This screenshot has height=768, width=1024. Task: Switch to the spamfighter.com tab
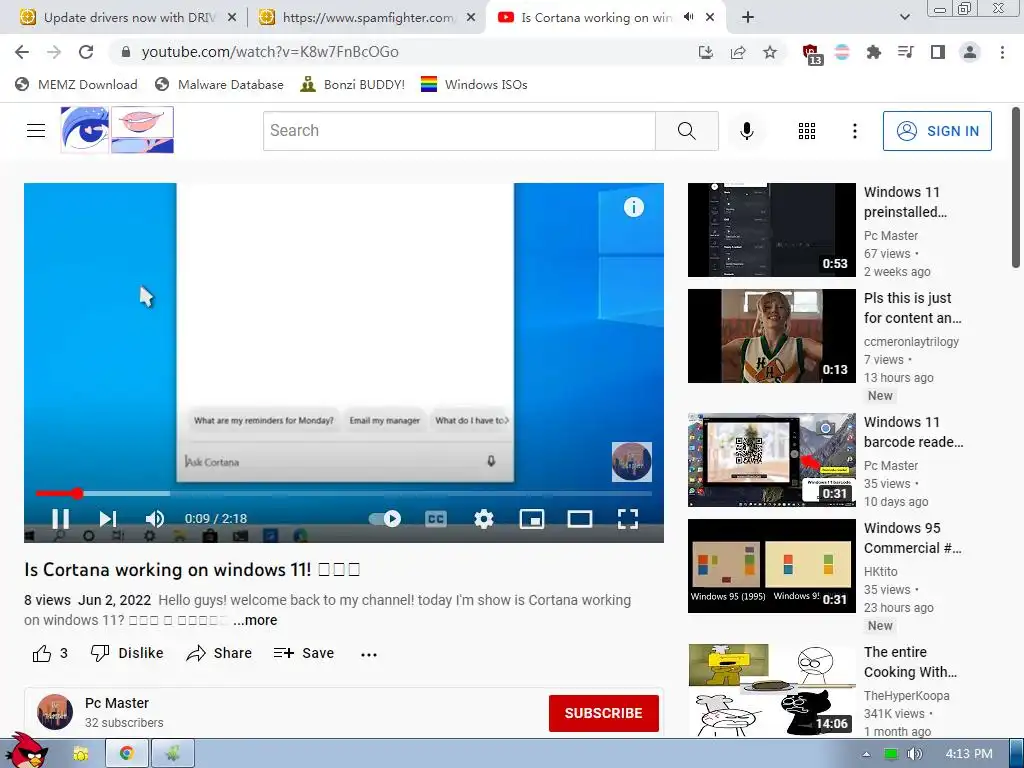click(x=367, y=18)
